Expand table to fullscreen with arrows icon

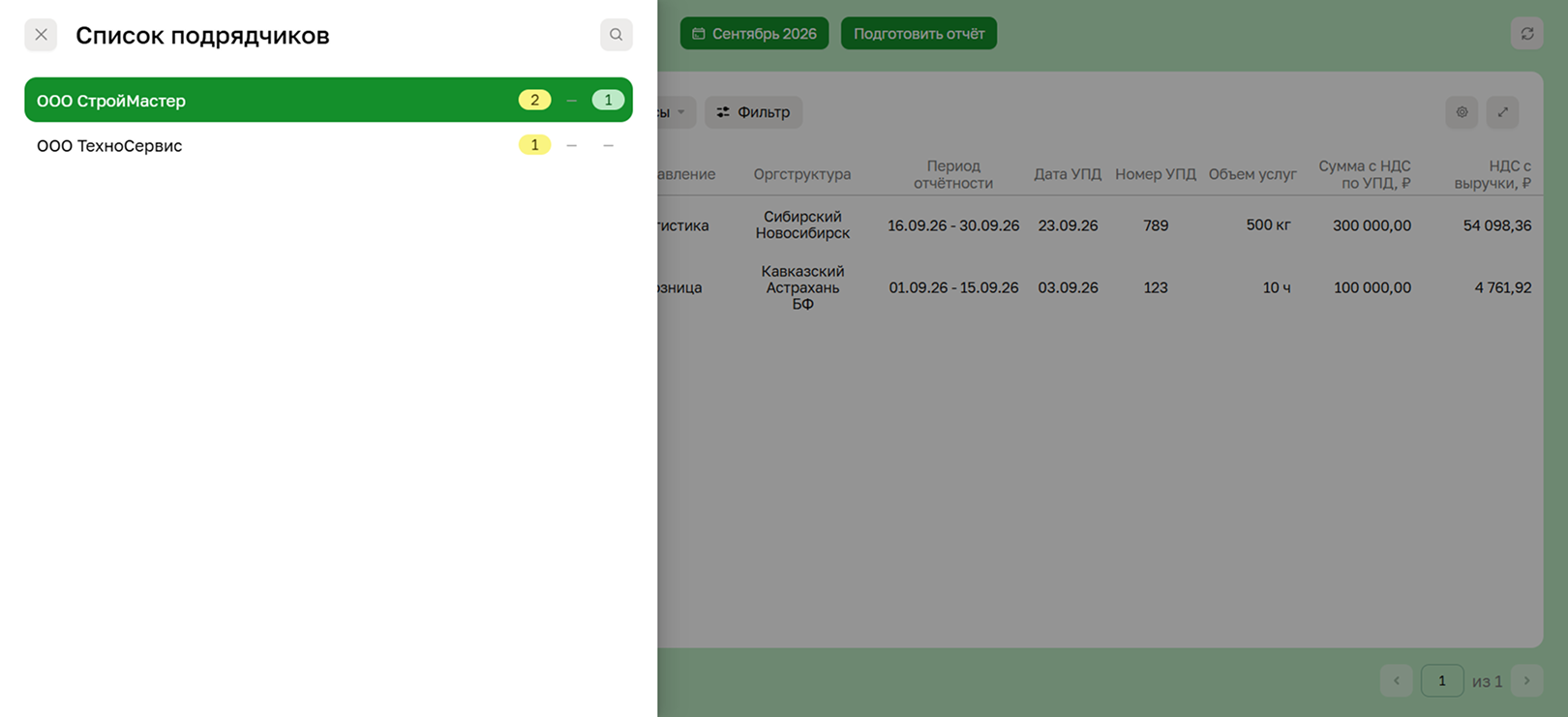click(x=1502, y=112)
